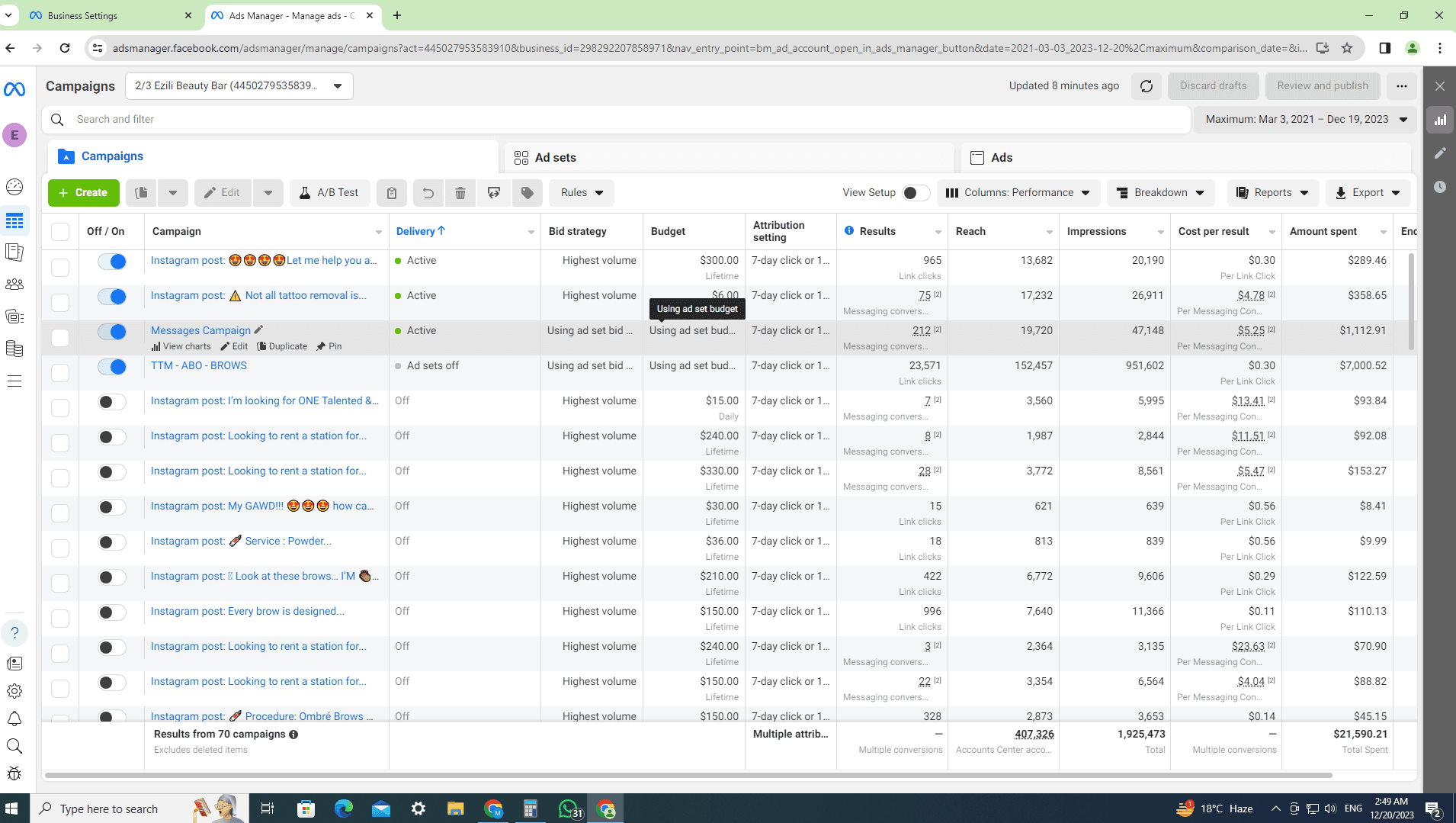Click the sidebar search magnifier icon
This screenshot has width=1456, height=823.
pos(14,746)
